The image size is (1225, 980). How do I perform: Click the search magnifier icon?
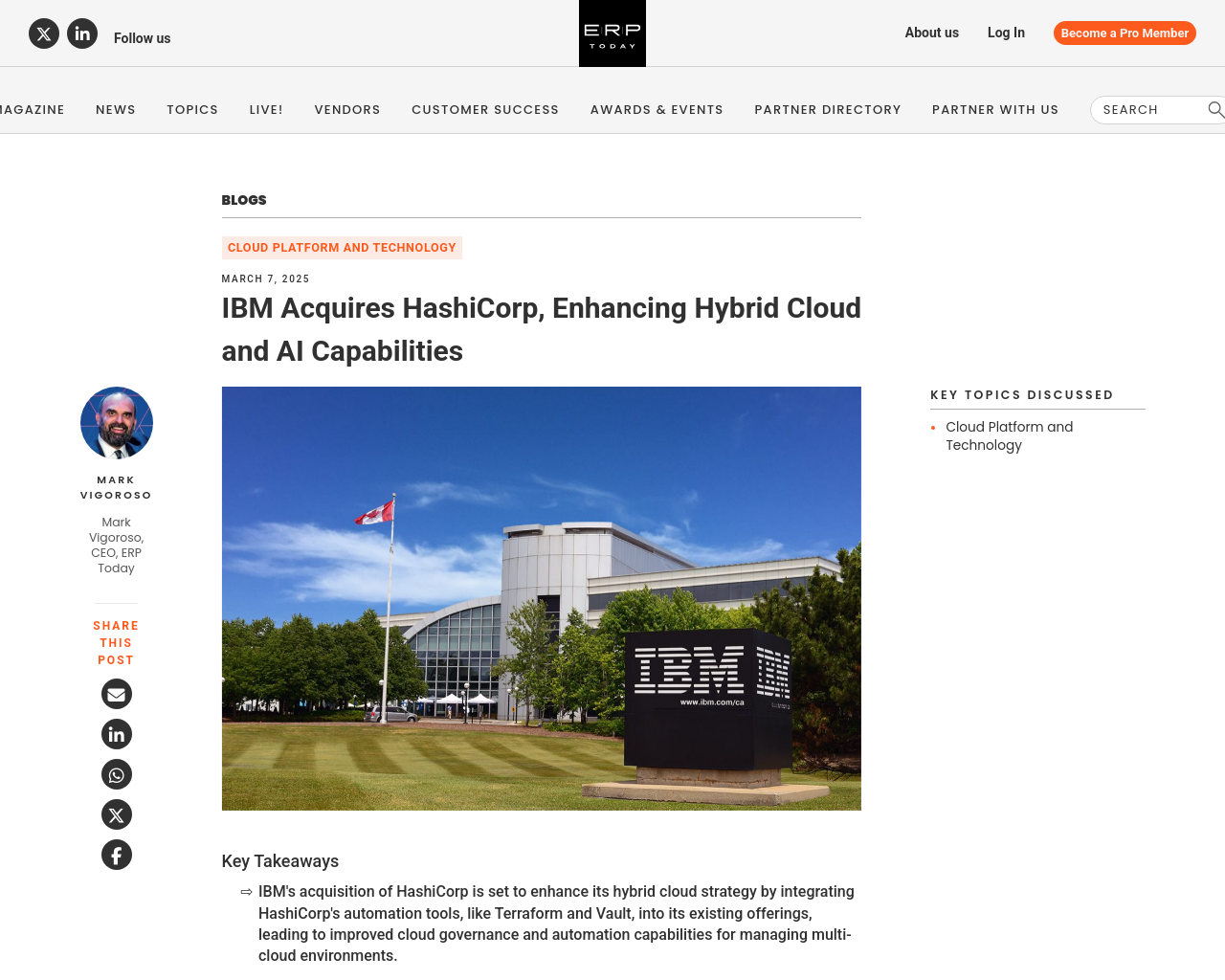(x=1215, y=110)
